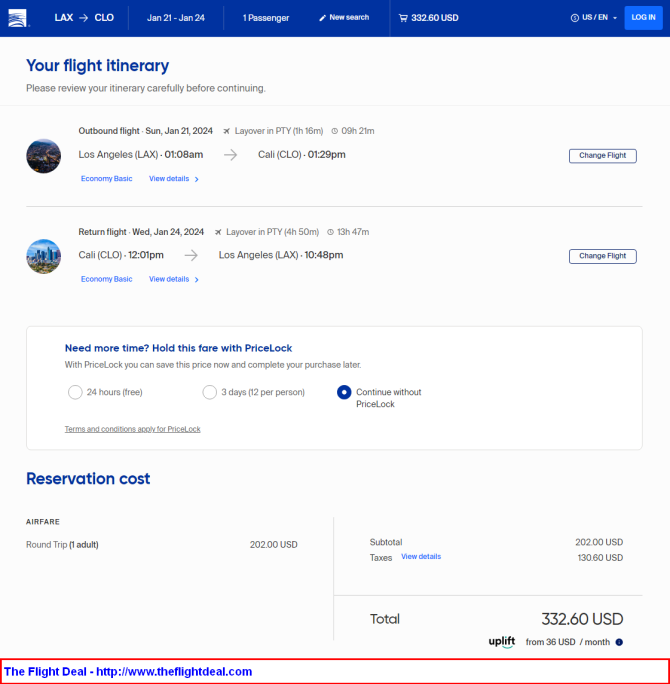Open the US / EN language dropdown arrow
The height and width of the screenshot is (684, 670).
click(615, 18)
